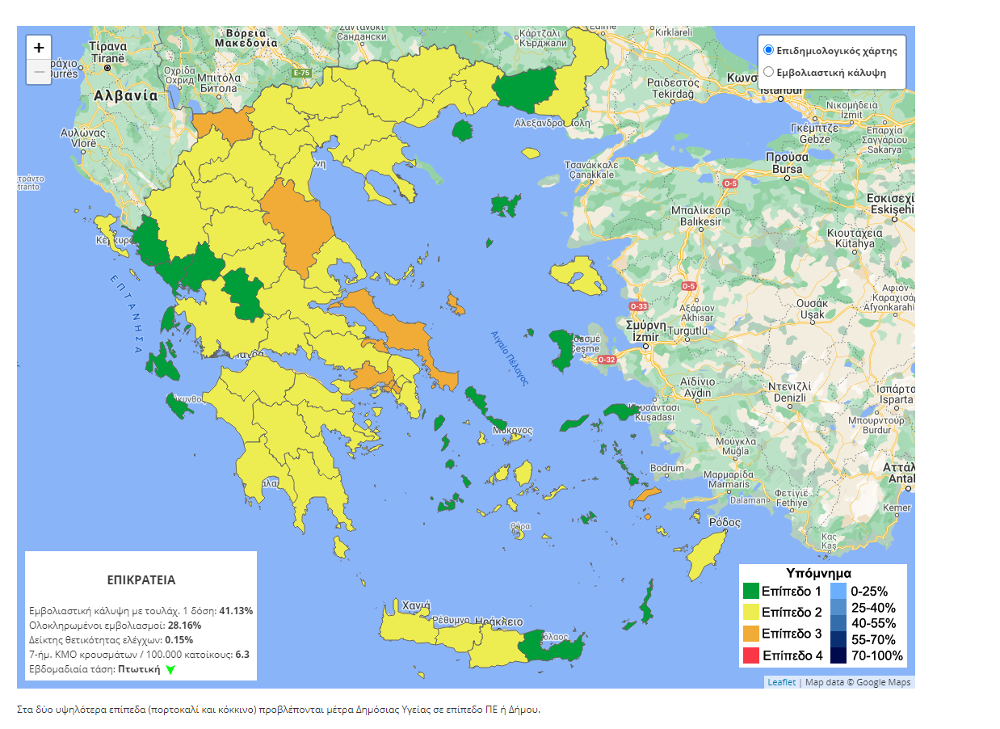Zoom into the map with the plus button
This screenshot has height=729, width=1000.
click(37, 47)
